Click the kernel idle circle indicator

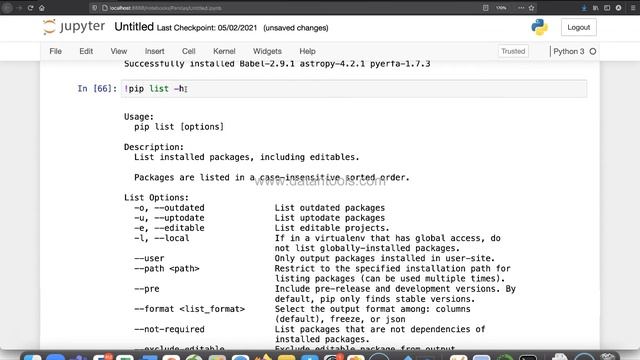click(593, 51)
